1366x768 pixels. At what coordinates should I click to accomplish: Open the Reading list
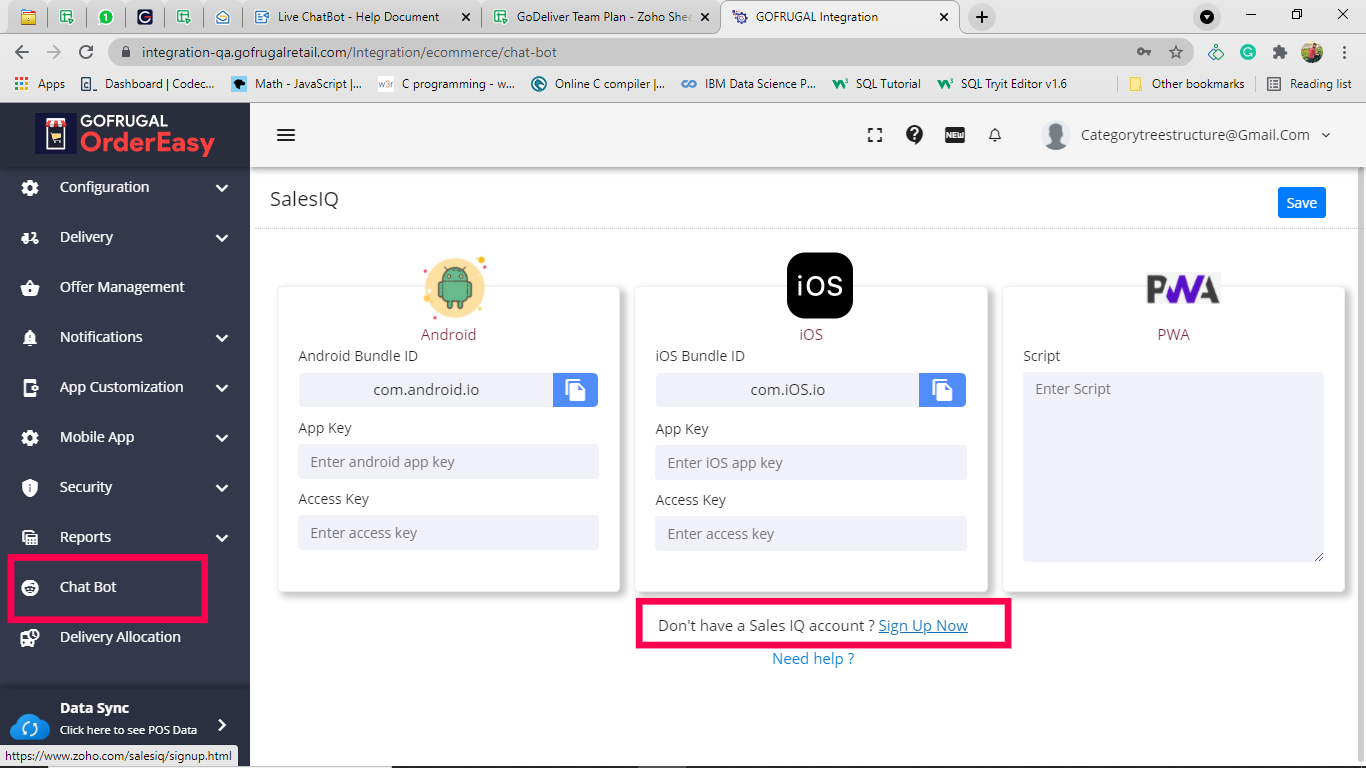(1309, 84)
